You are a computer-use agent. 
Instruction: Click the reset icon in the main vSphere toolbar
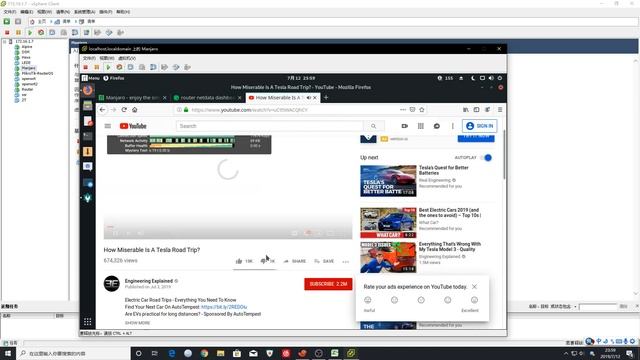coord(41,33)
